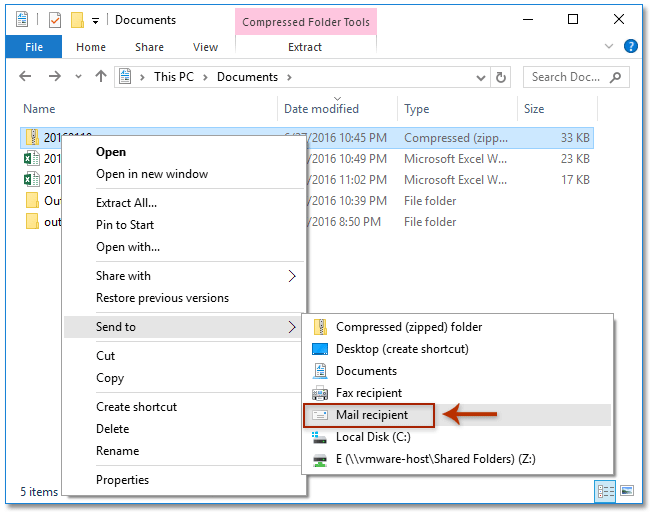Click the Properties checkmark icon in title bar
The height and width of the screenshot is (513, 651).
point(54,20)
